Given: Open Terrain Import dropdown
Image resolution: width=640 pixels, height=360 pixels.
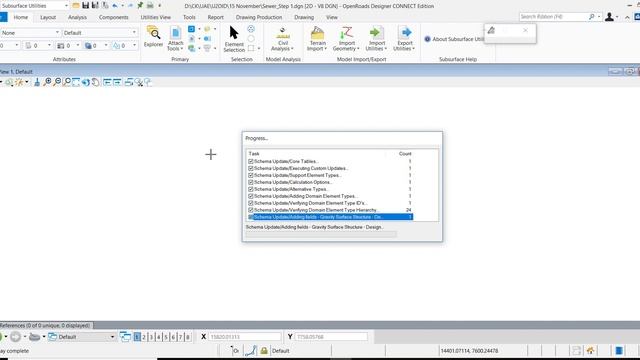Looking at the screenshot, I should coord(317,39).
